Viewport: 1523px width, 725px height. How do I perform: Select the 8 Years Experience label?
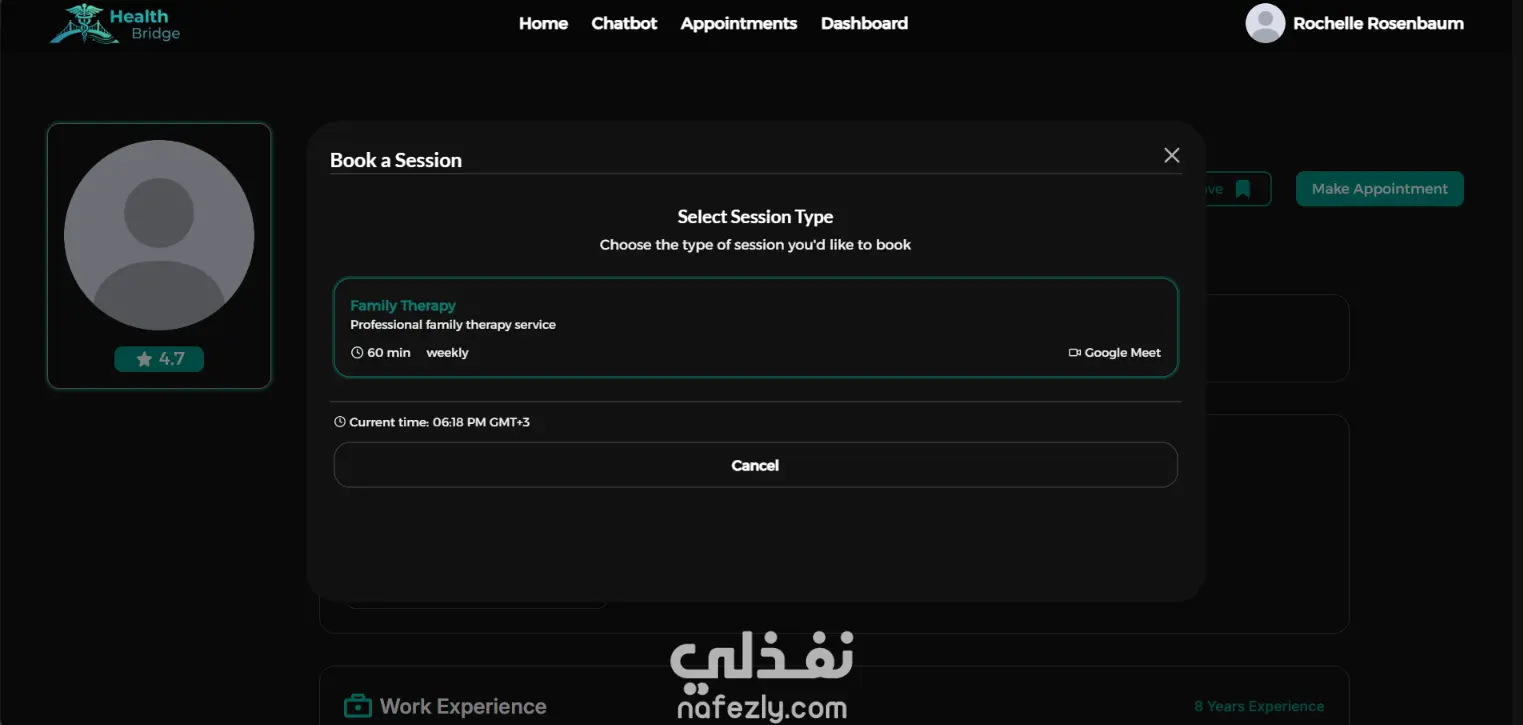coord(1259,706)
